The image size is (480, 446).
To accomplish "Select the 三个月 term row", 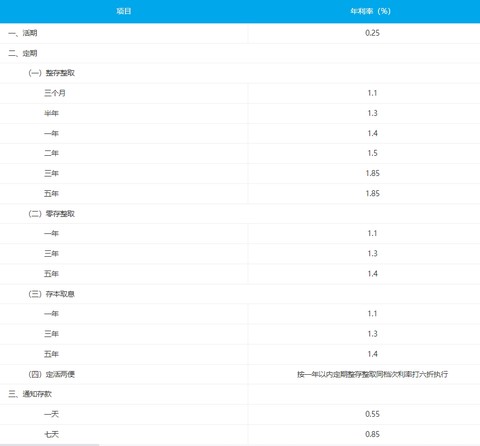I will [x=240, y=93].
